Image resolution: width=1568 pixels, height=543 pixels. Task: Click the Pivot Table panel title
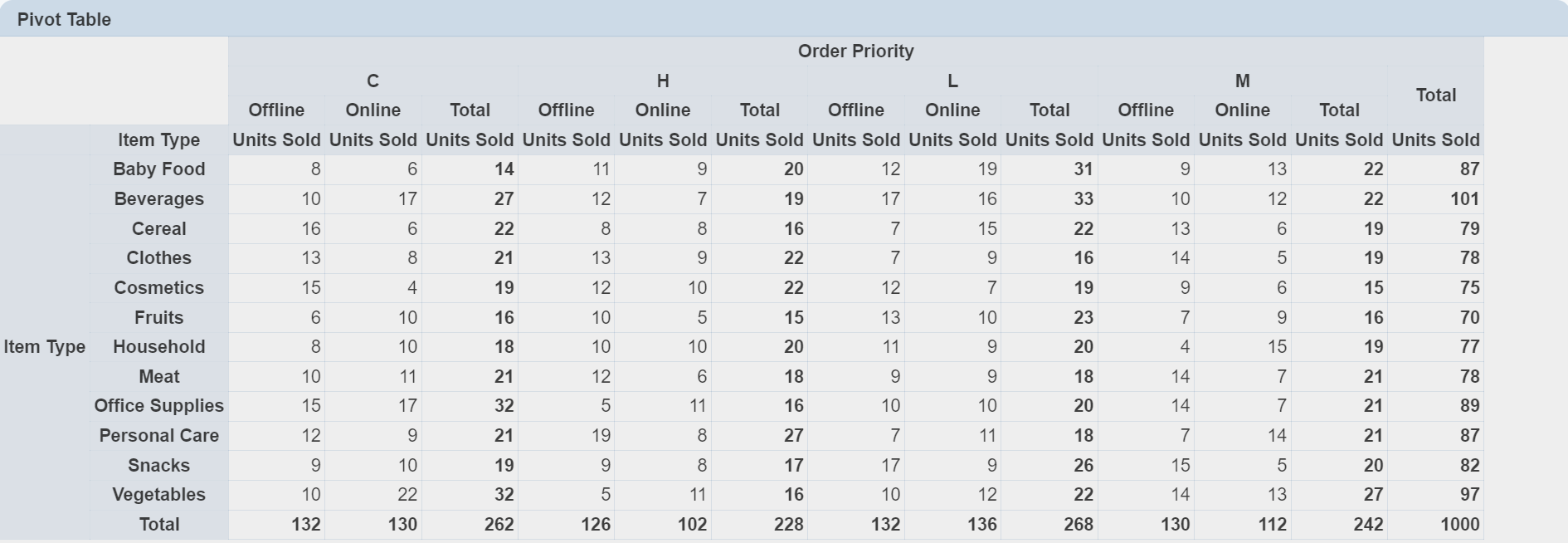64,19
